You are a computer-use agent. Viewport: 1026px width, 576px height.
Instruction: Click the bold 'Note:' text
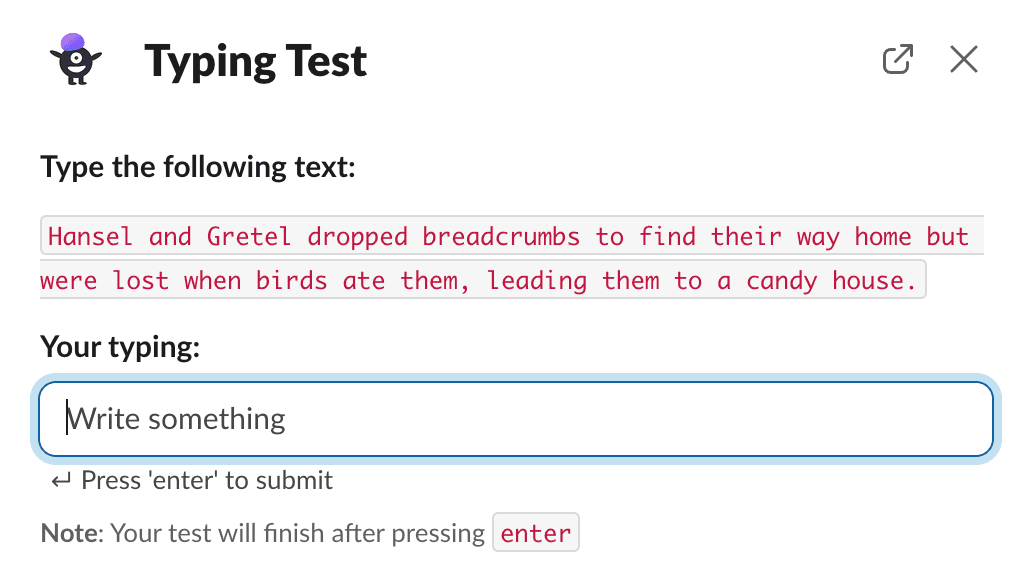point(72,533)
